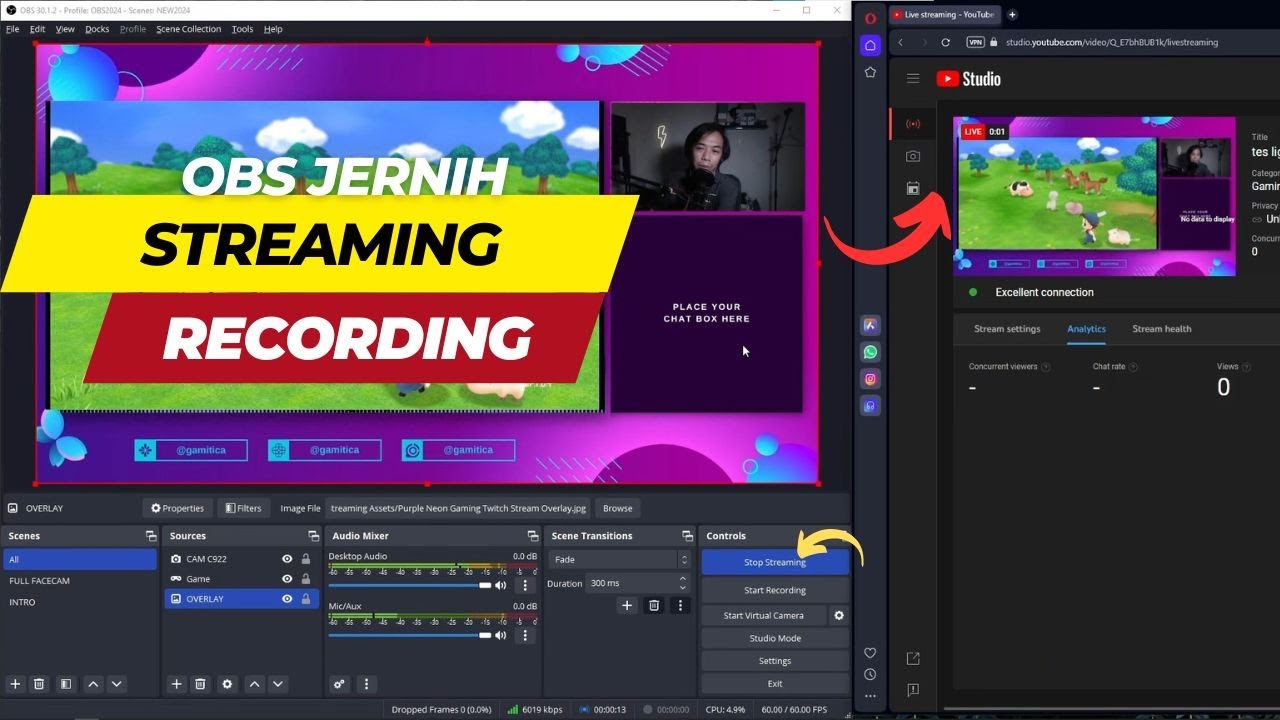The height and width of the screenshot is (720, 1280).
Task: Hide the CAM C922 source
Action: pyautogui.click(x=287, y=559)
